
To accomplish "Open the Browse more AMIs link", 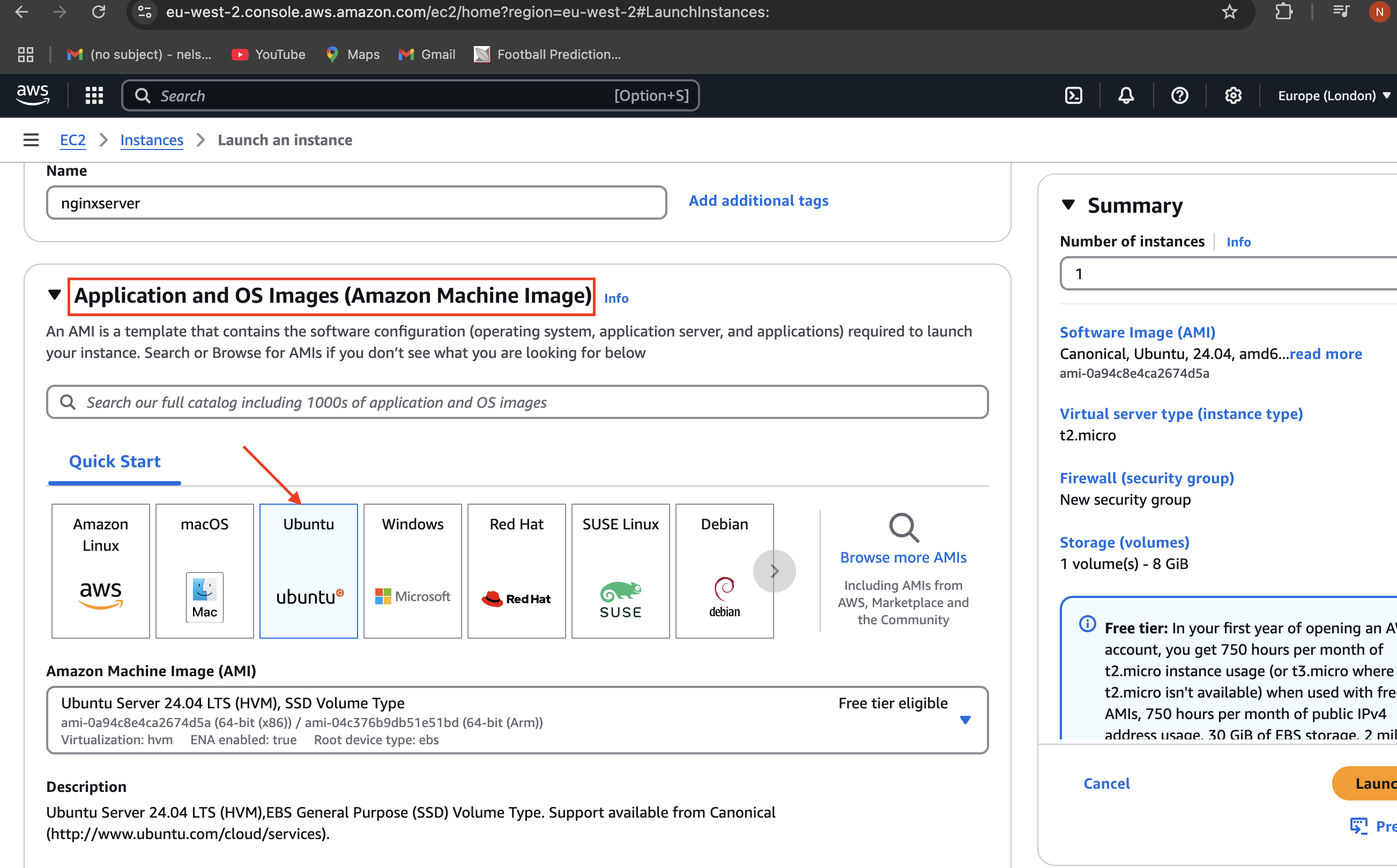I will (x=903, y=557).
